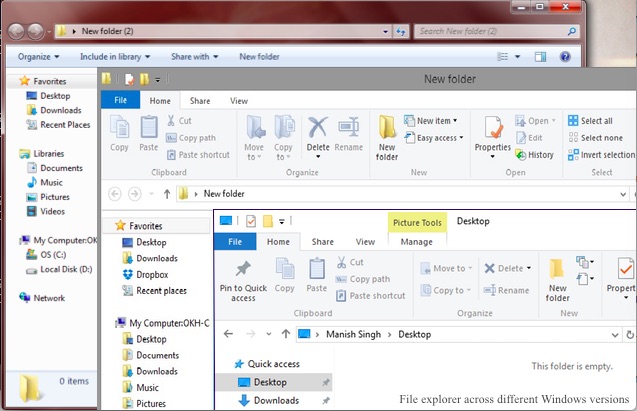Toggle the preview pane icon in Windows 7 toolbar
The width and height of the screenshot is (637, 411).
[x=540, y=57]
